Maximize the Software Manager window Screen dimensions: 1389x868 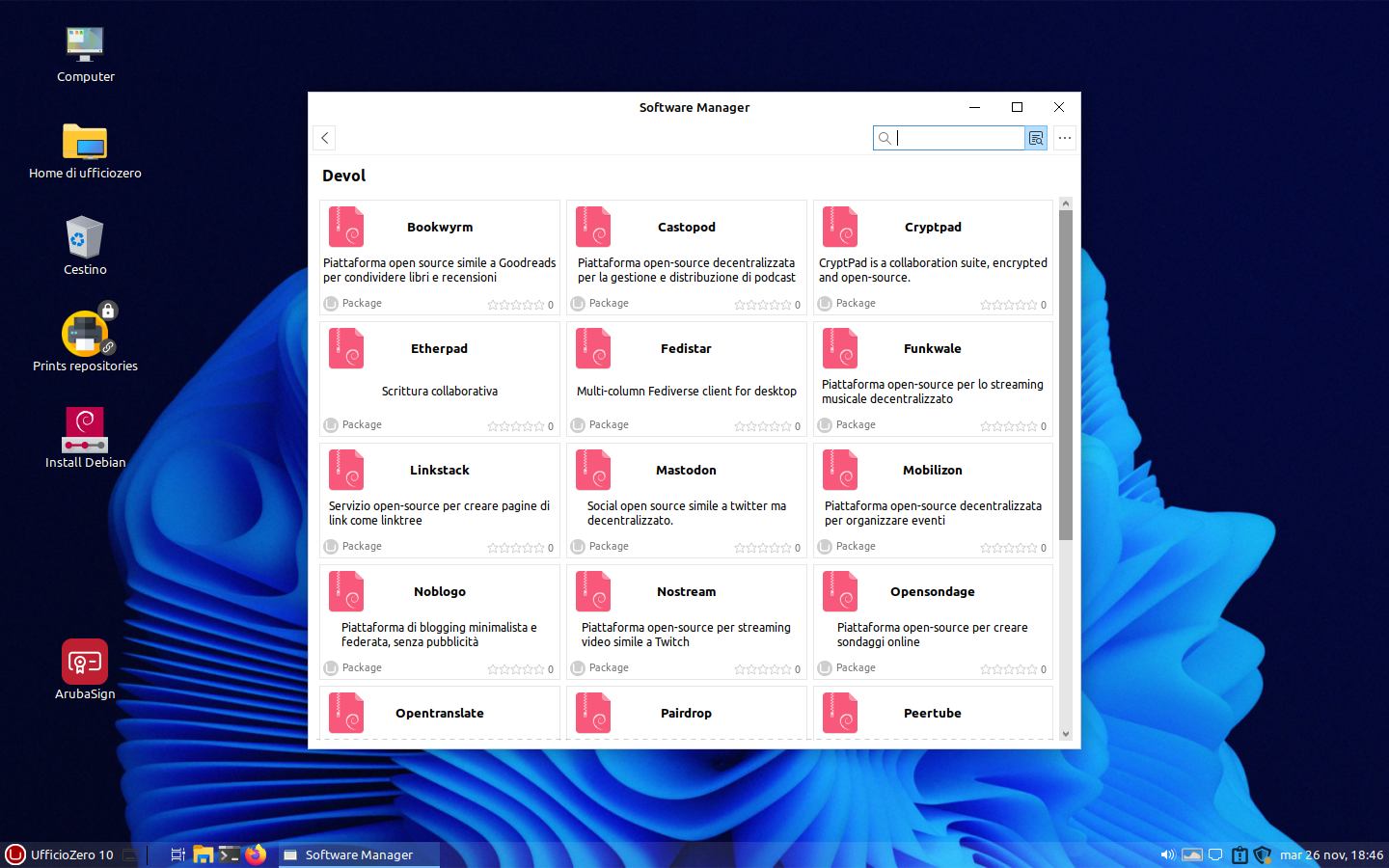[x=1017, y=107]
